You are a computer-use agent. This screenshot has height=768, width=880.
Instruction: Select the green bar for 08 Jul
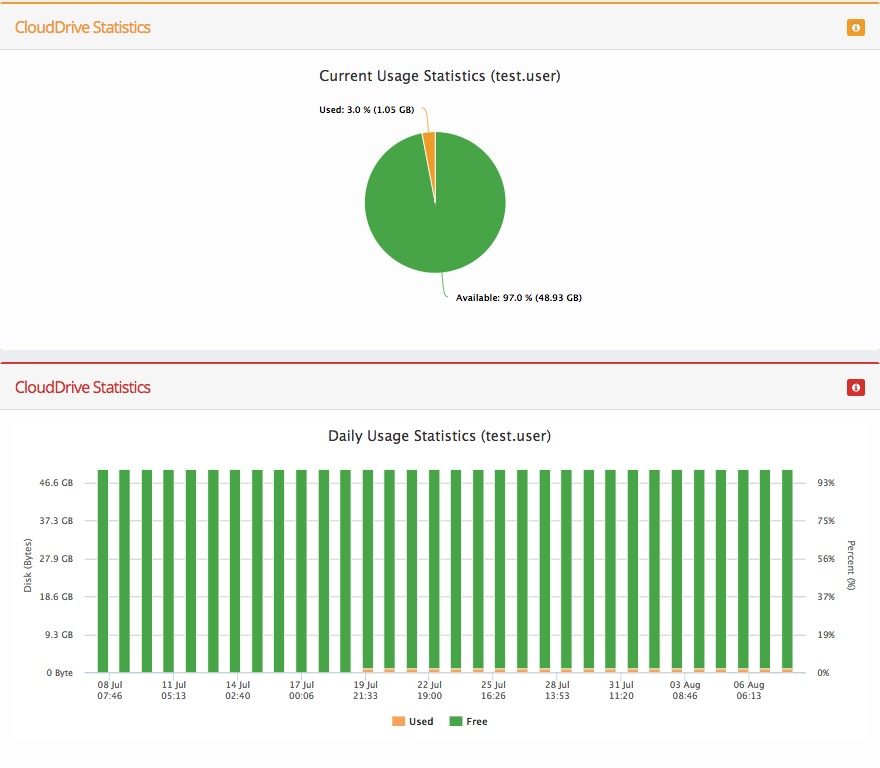pyautogui.click(x=103, y=570)
